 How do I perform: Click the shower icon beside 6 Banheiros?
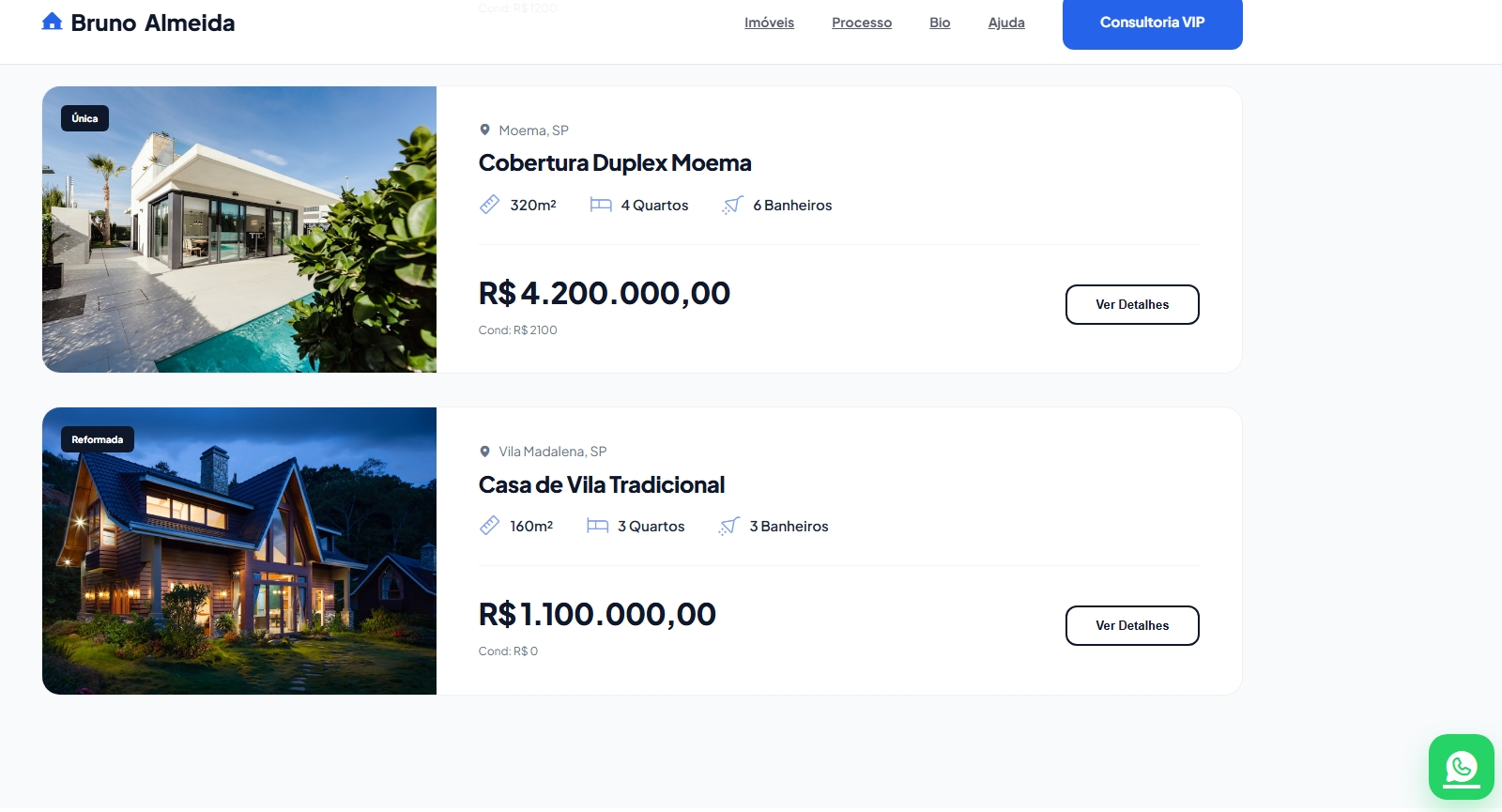(732, 205)
